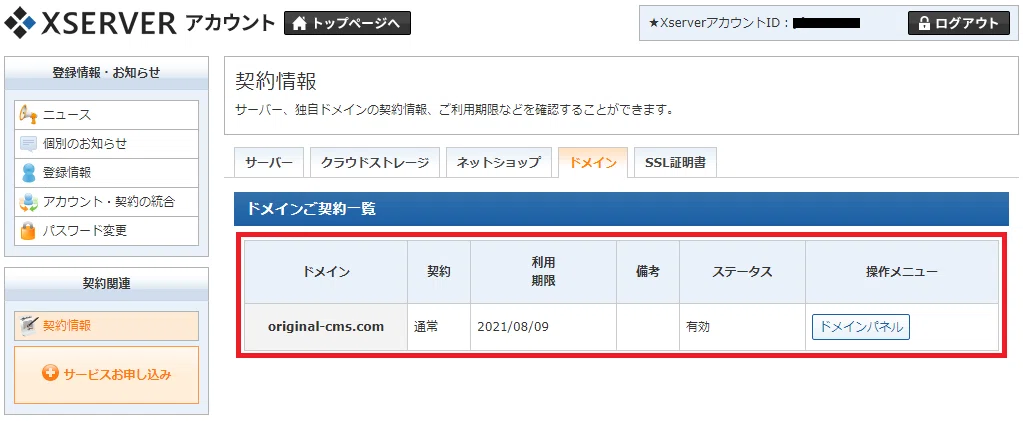Click the ドメインご契約一覧 heading bar
The height and width of the screenshot is (421, 1023).
click(621, 209)
